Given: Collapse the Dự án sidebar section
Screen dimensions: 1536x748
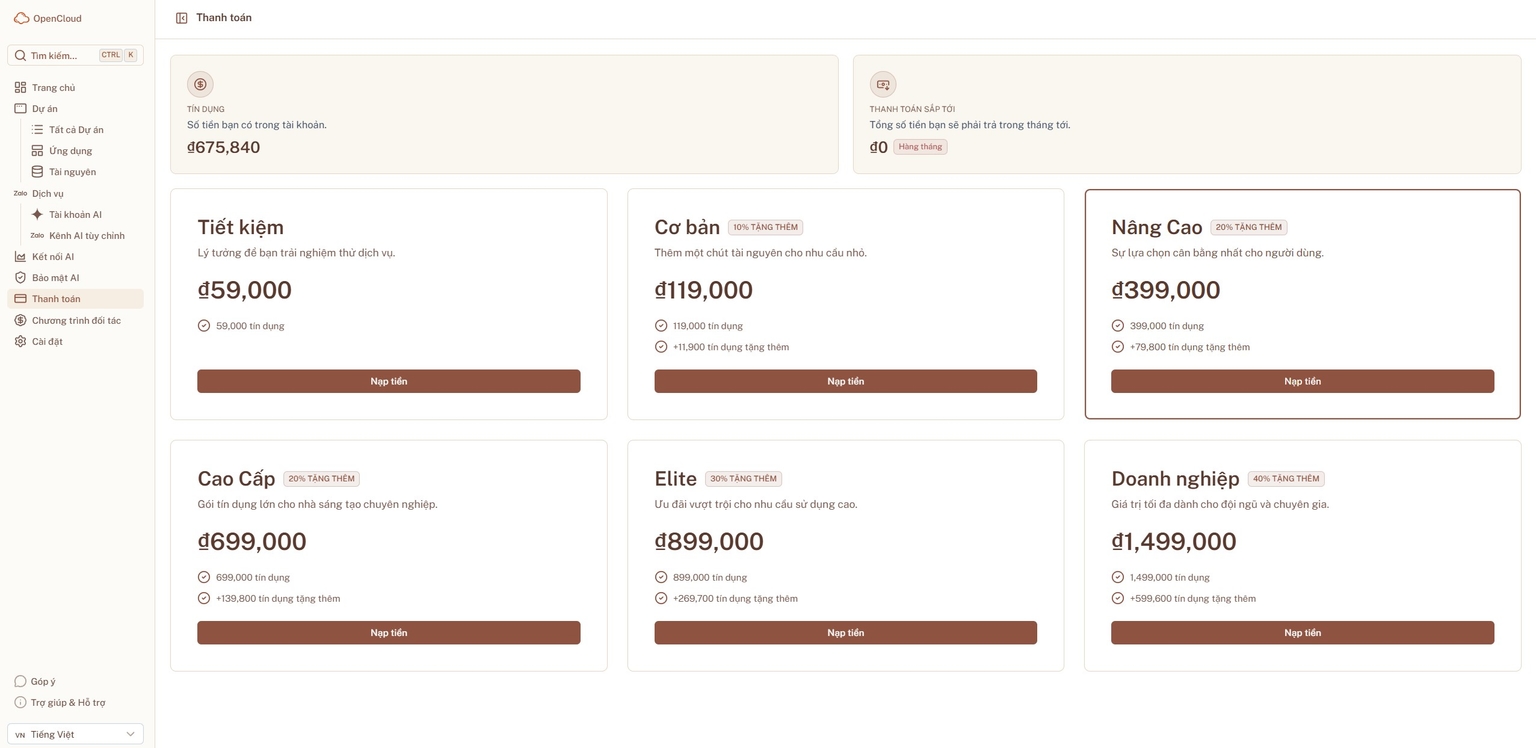Looking at the screenshot, I should (x=45, y=109).
